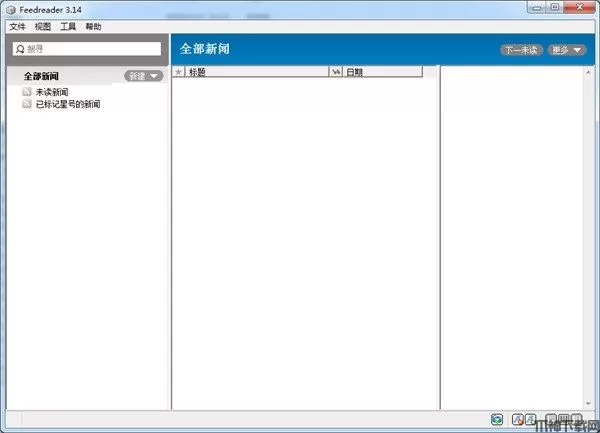
Task: Close the Feedreader window
Action: [579, 7]
